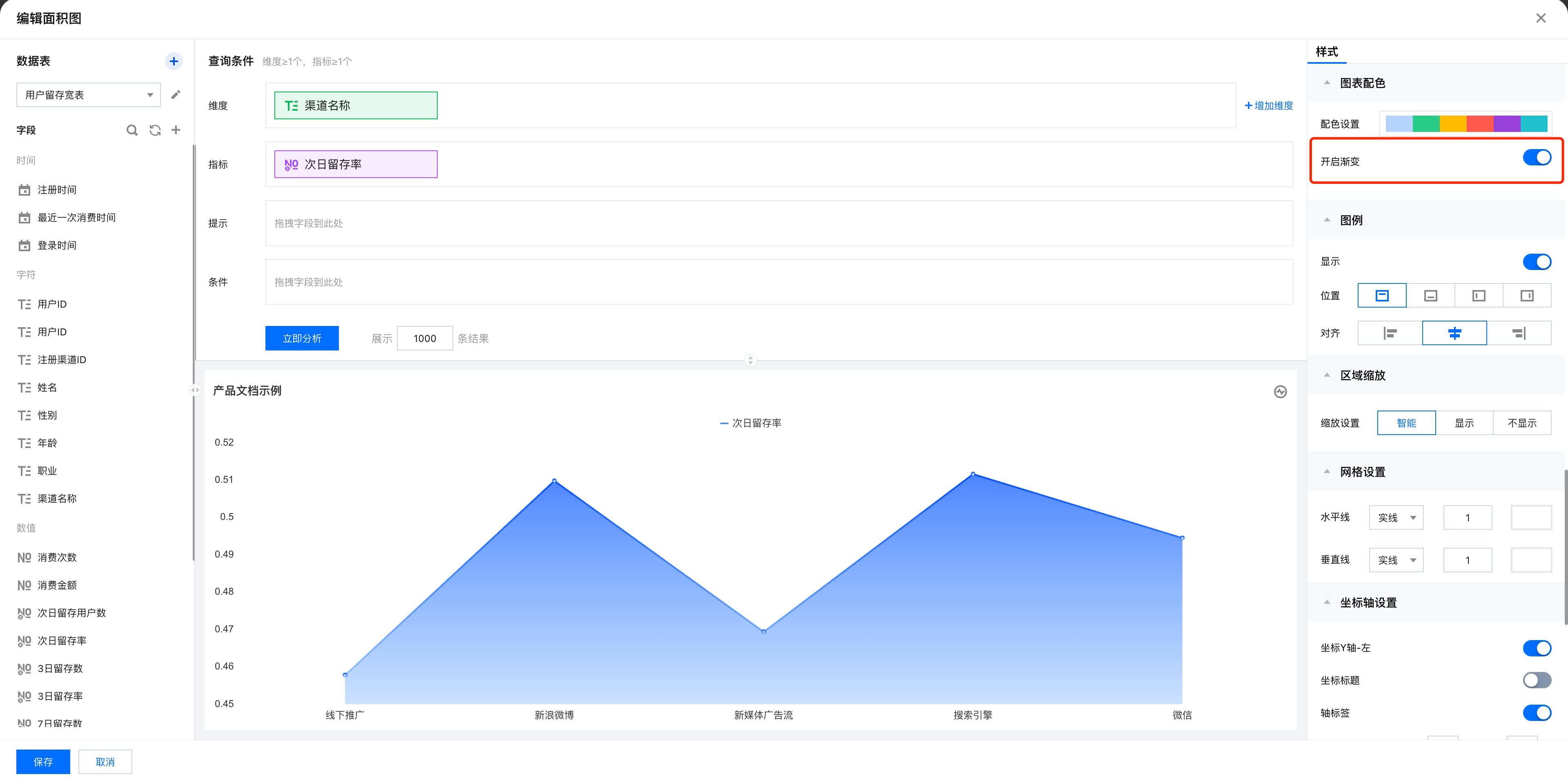
Task: Click the result count input showing 1000
Action: pyautogui.click(x=424, y=339)
